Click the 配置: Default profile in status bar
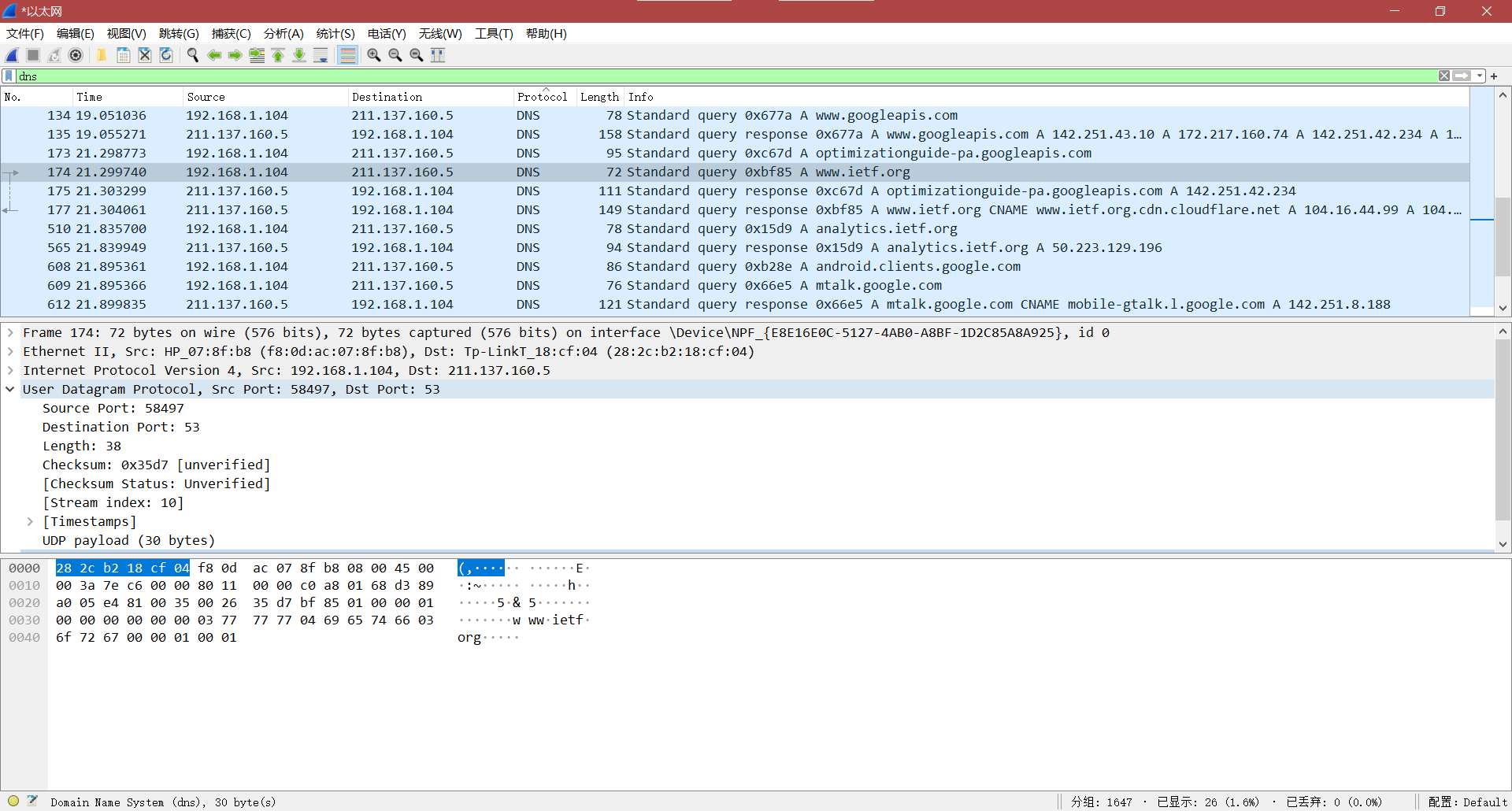1512x811 pixels. pos(1467,802)
